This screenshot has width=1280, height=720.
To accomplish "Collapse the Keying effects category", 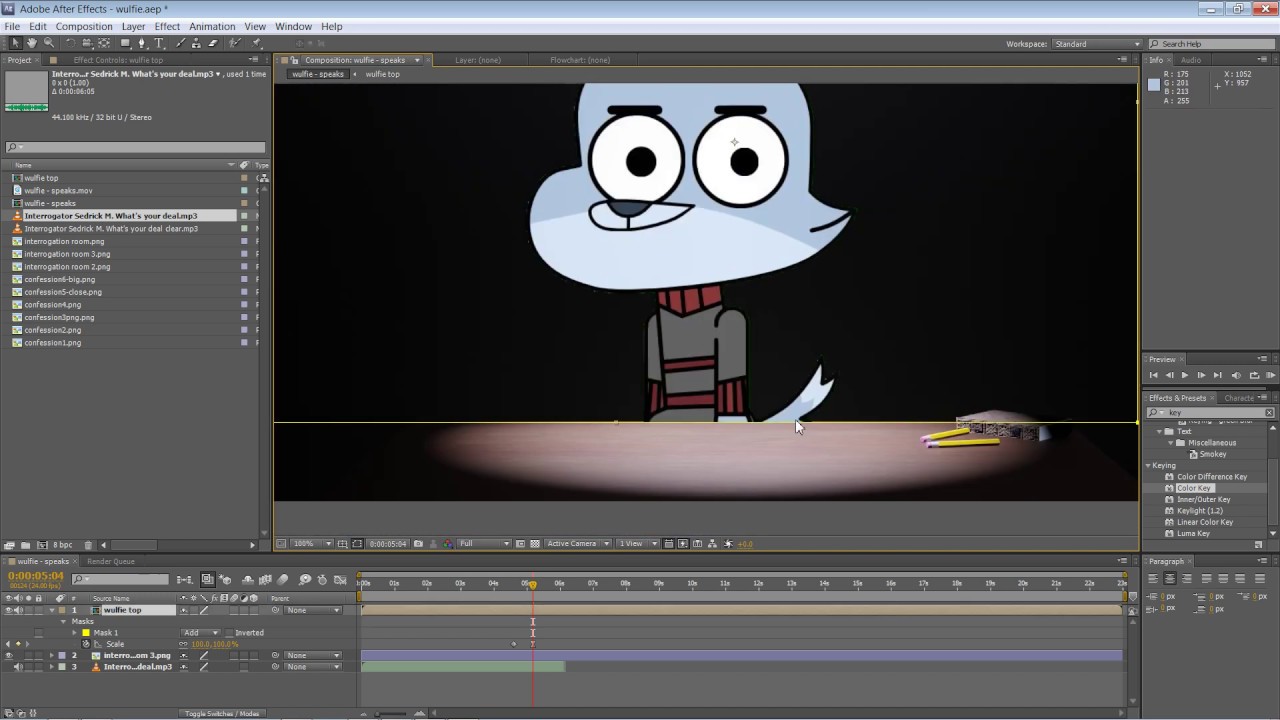I will click(1149, 465).
